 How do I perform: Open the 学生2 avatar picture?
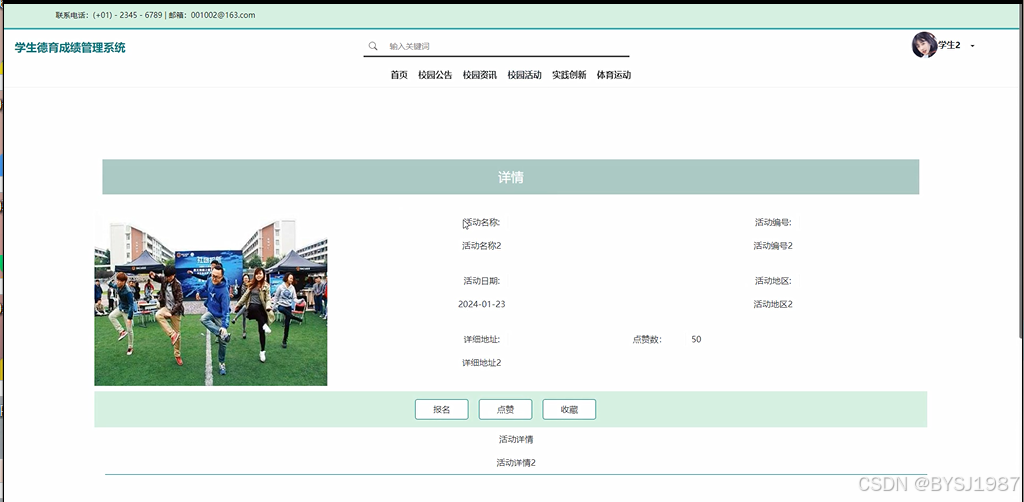(925, 45)
